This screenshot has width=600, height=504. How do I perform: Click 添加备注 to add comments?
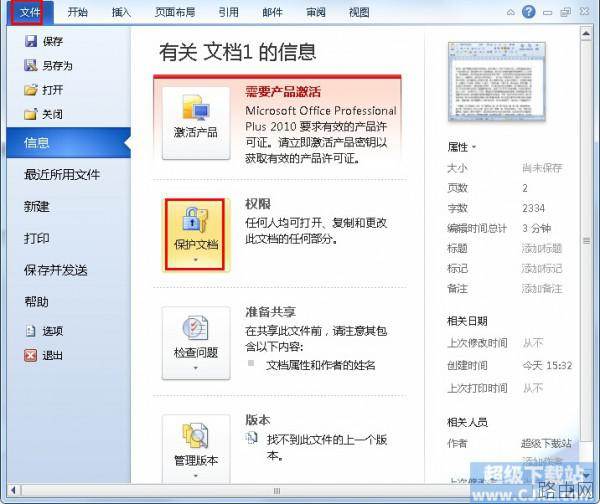[x=542, y=289]
